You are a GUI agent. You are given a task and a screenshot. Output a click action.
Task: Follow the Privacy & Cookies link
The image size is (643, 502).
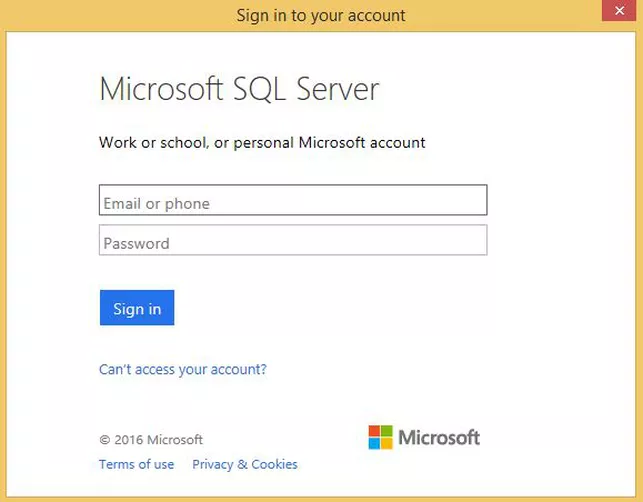point(244,464)
